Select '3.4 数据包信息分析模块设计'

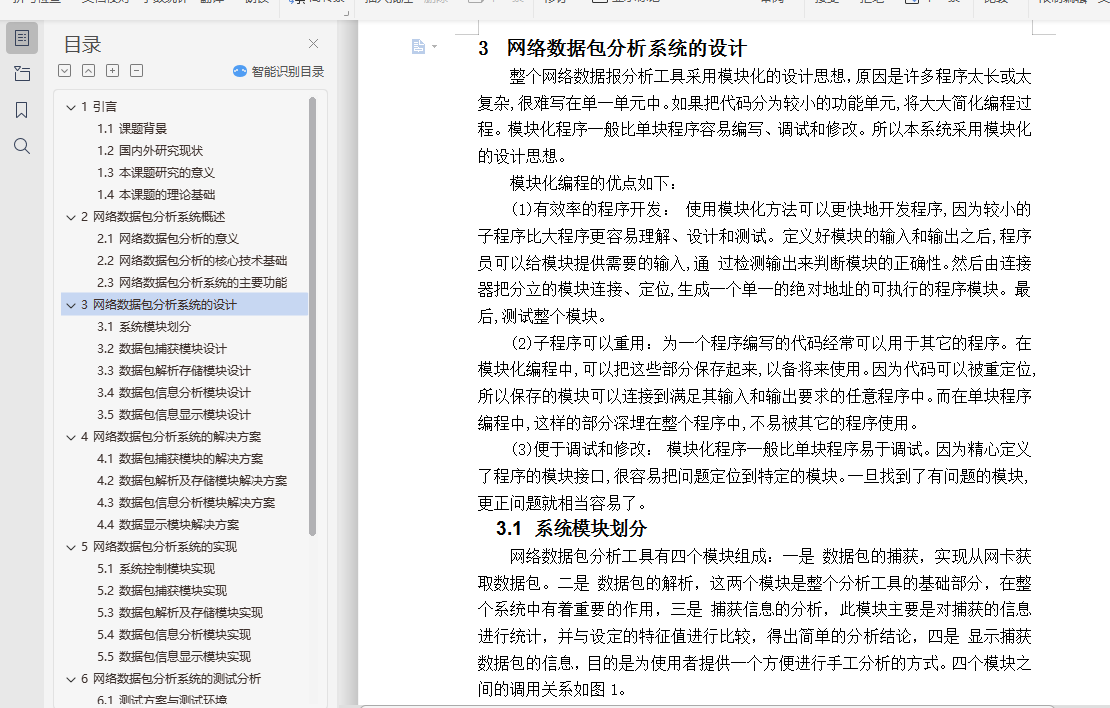[174, 392]
